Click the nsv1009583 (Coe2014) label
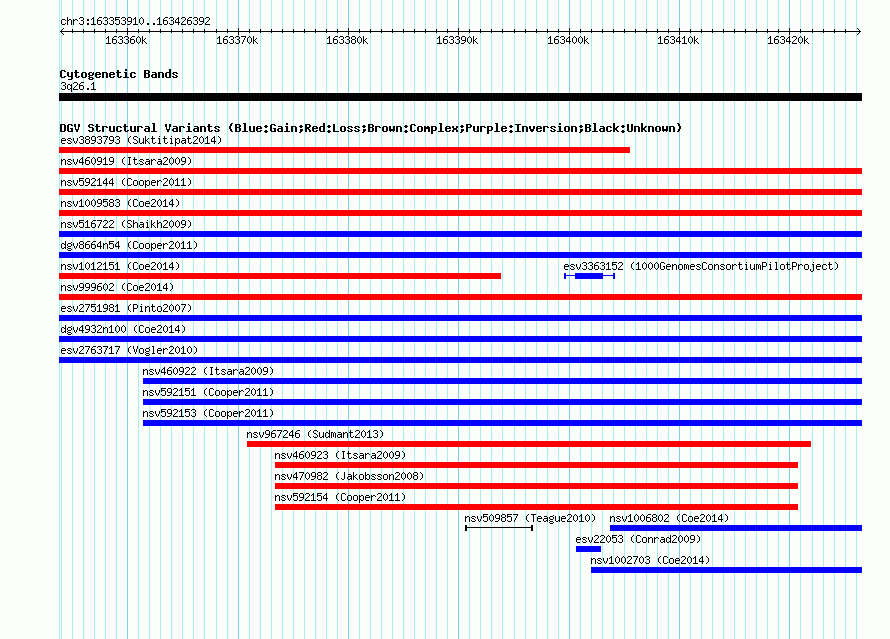Viewport: 890px width, 639px height. click(120, 203)
